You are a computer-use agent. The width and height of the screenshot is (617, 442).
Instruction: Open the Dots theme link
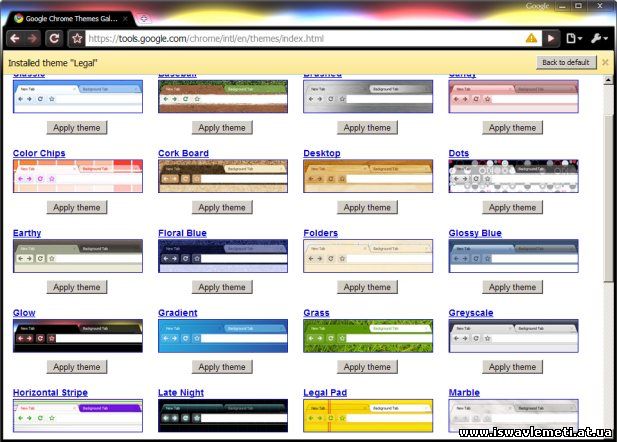[459, 153]
